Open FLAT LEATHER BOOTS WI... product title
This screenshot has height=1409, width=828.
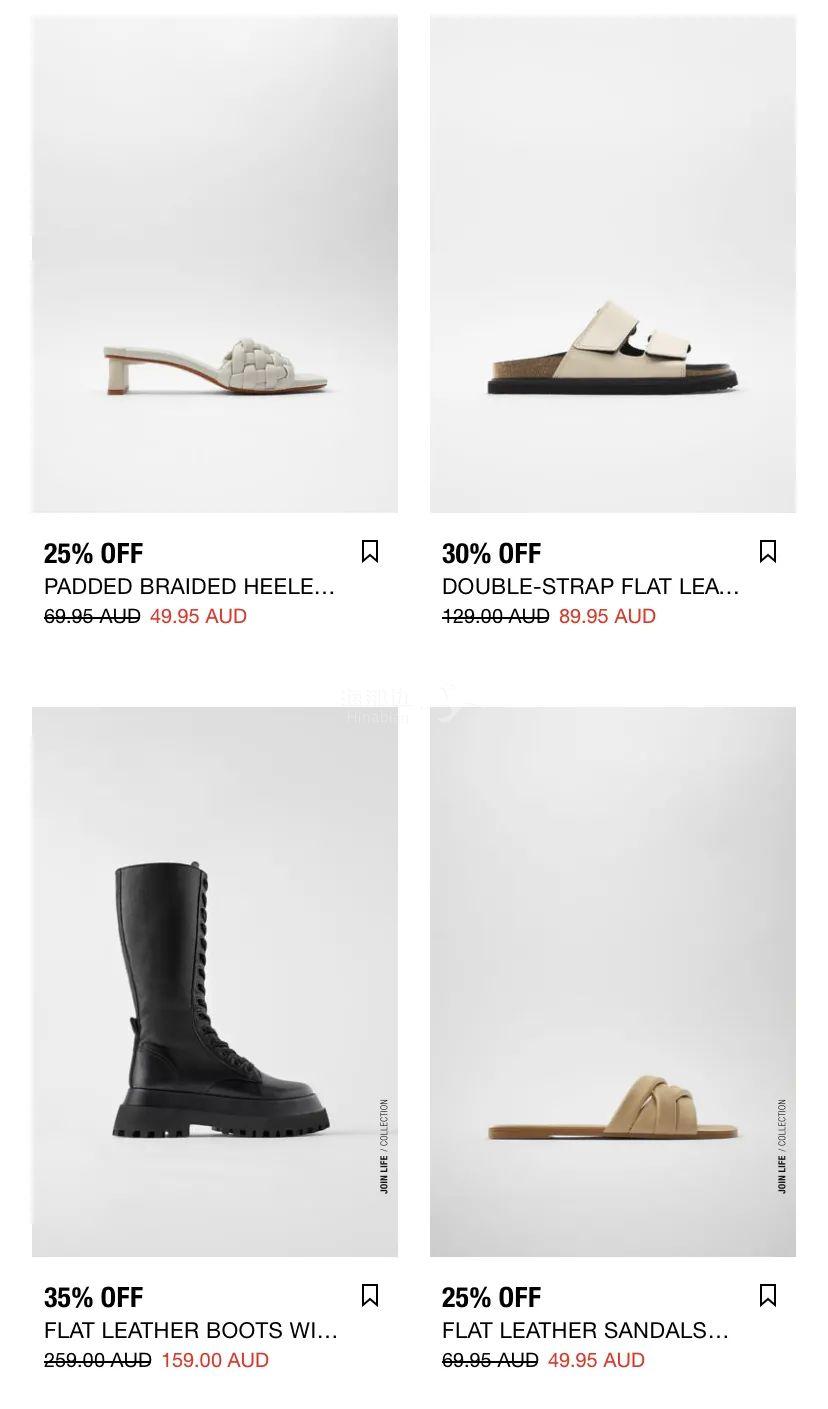click(x=191, y=1330)
